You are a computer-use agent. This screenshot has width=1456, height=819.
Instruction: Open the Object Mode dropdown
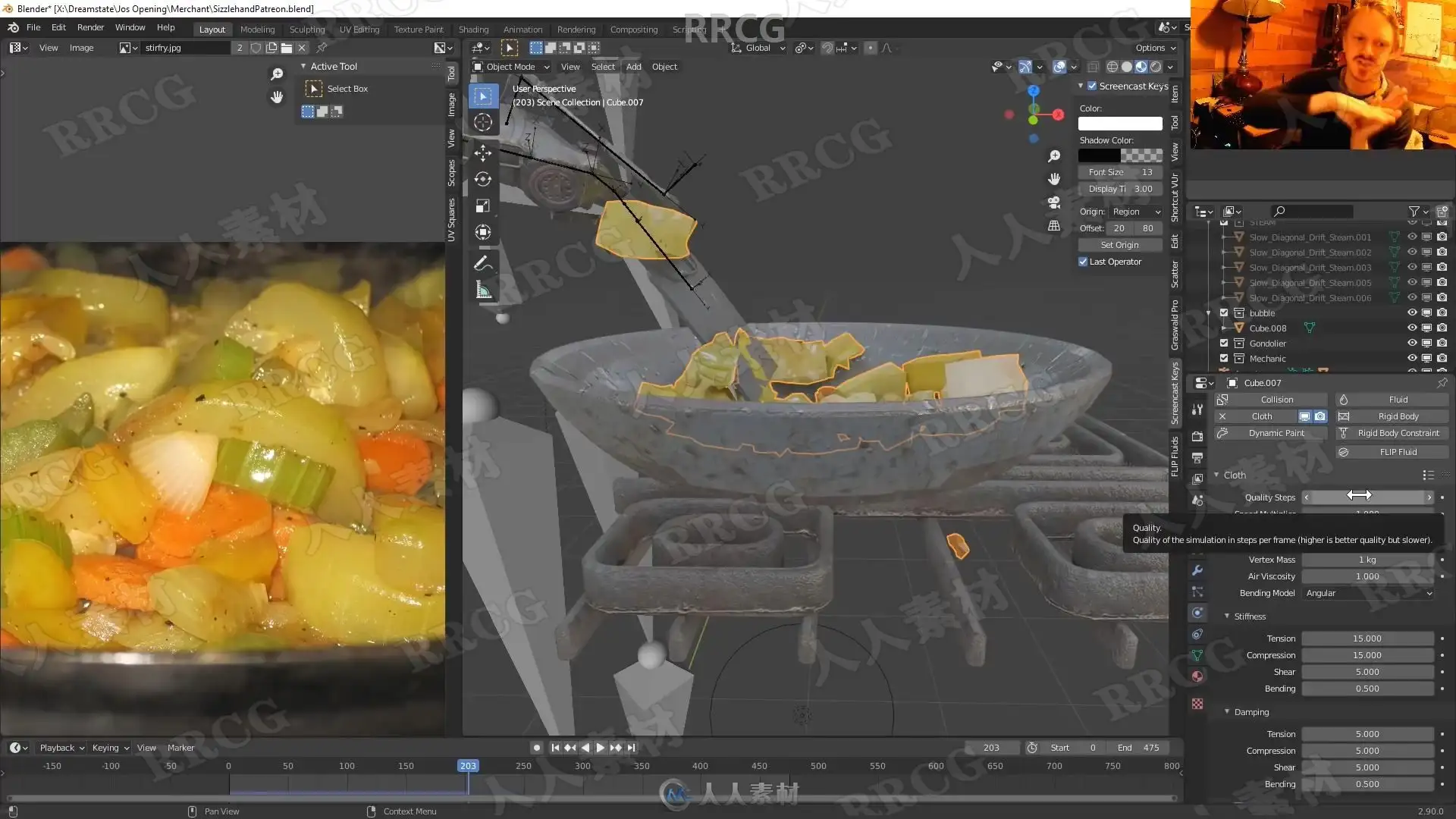coord(511,67)
